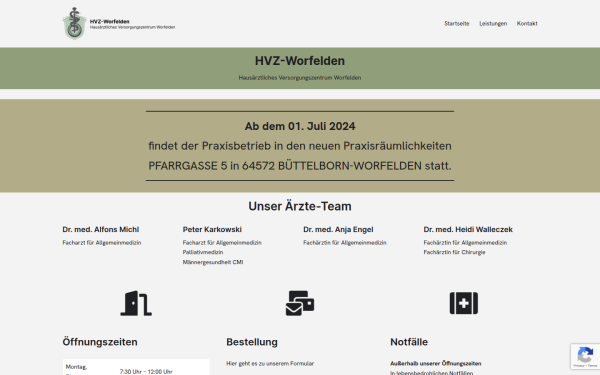The height and width of the screenshot is (375, 600).
Task: Click the Bestellung heading
Action: (x=252, y=342)
